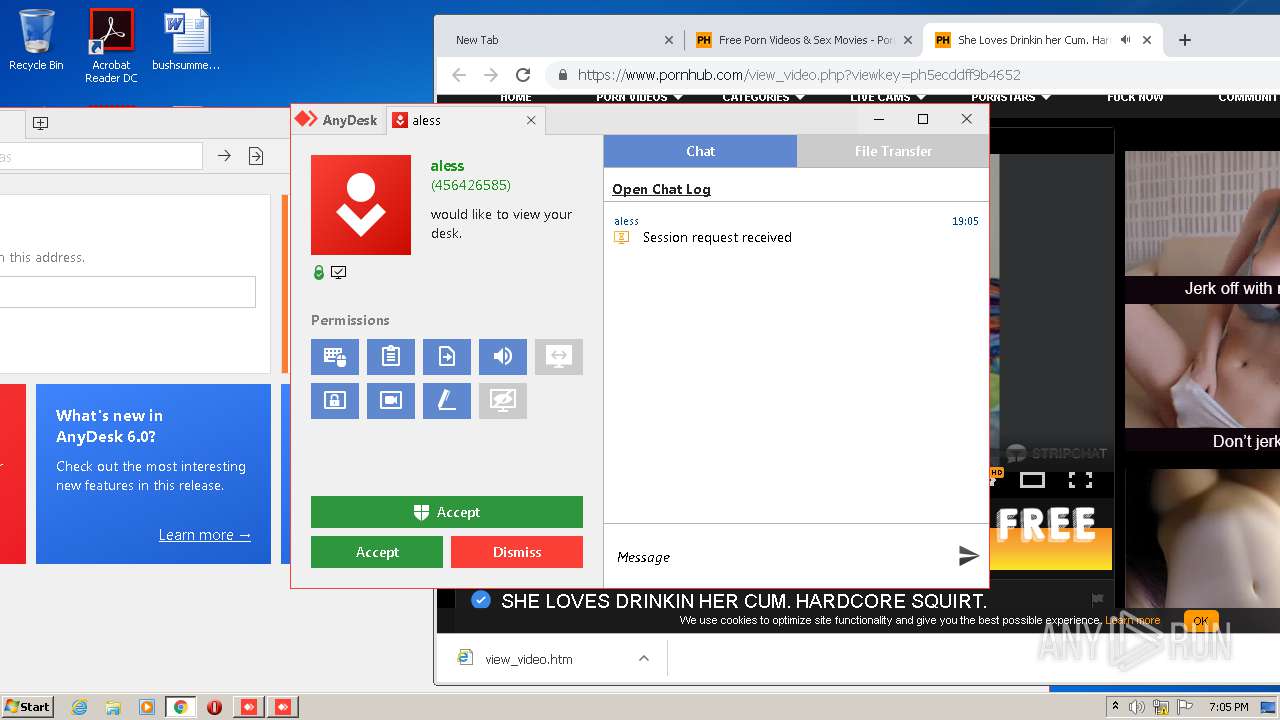Screen dimensions: 1280x720
Task: Open the bushsumme Word document on desktop
Action: tap(186, 40)
